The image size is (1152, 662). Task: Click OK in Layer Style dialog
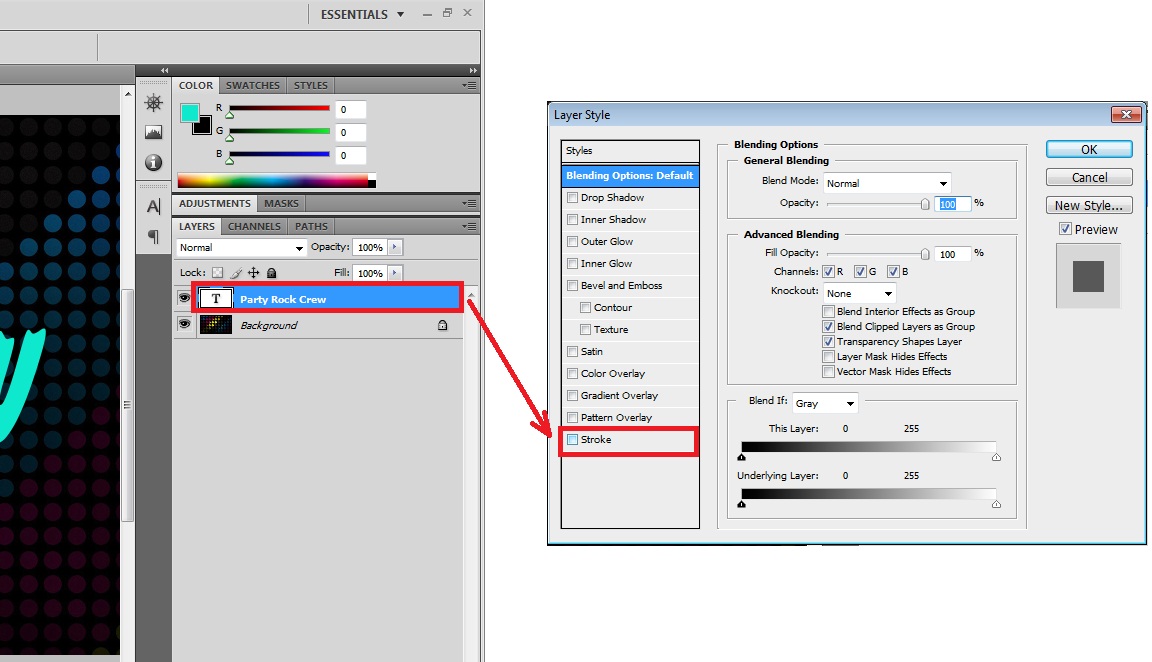click(x=1089, y=149)
